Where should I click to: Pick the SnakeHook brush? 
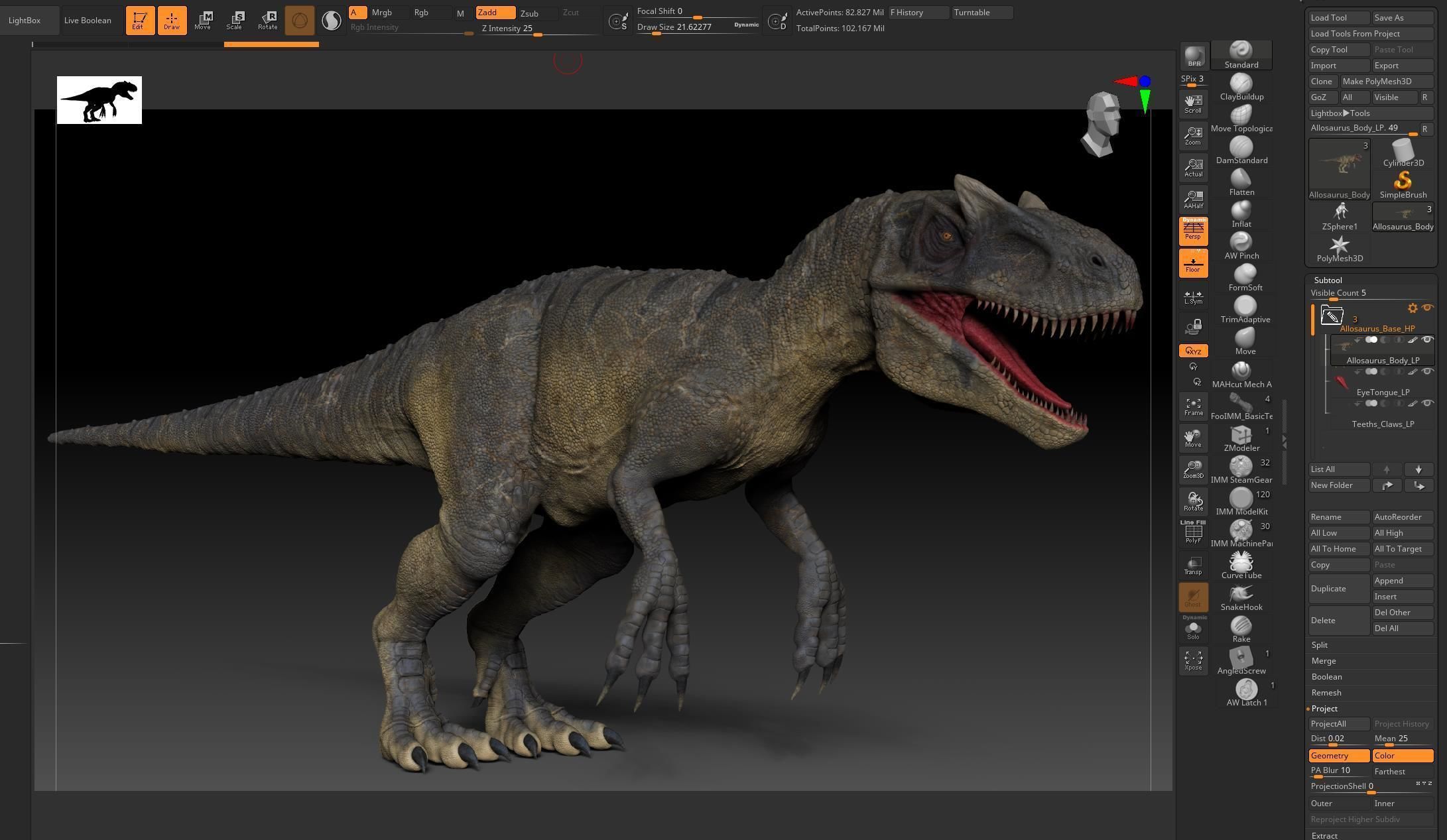pyautogui.click(x=1241, y=596)
